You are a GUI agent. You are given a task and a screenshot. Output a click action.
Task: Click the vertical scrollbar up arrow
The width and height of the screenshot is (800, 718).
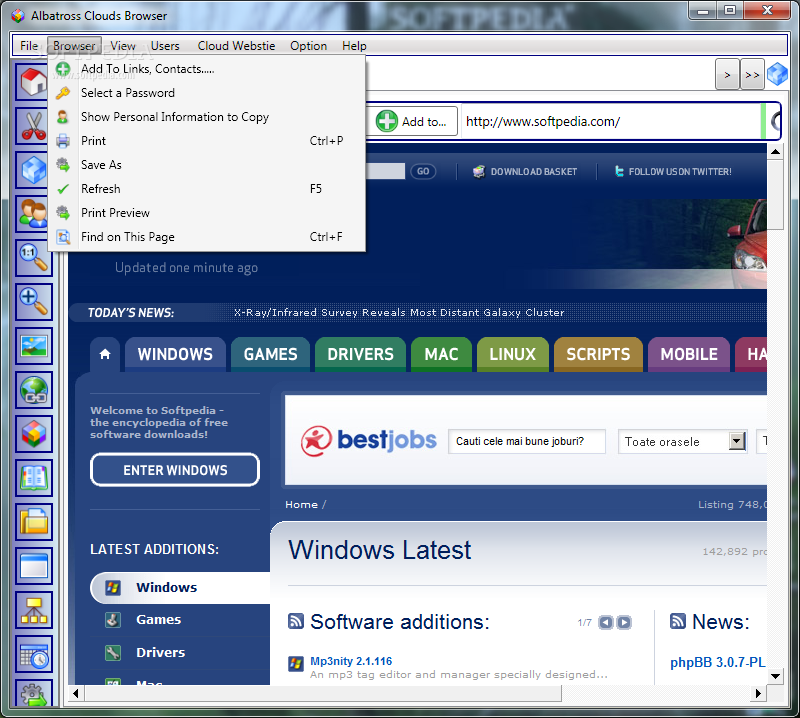pyautogui.click(x=776, y=152)
